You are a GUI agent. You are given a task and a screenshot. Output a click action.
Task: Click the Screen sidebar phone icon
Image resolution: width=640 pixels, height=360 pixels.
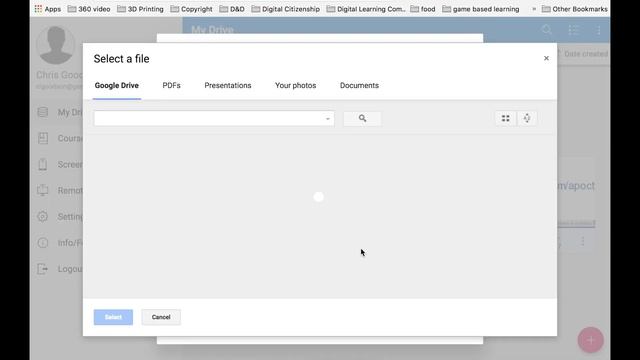[43, 164]
